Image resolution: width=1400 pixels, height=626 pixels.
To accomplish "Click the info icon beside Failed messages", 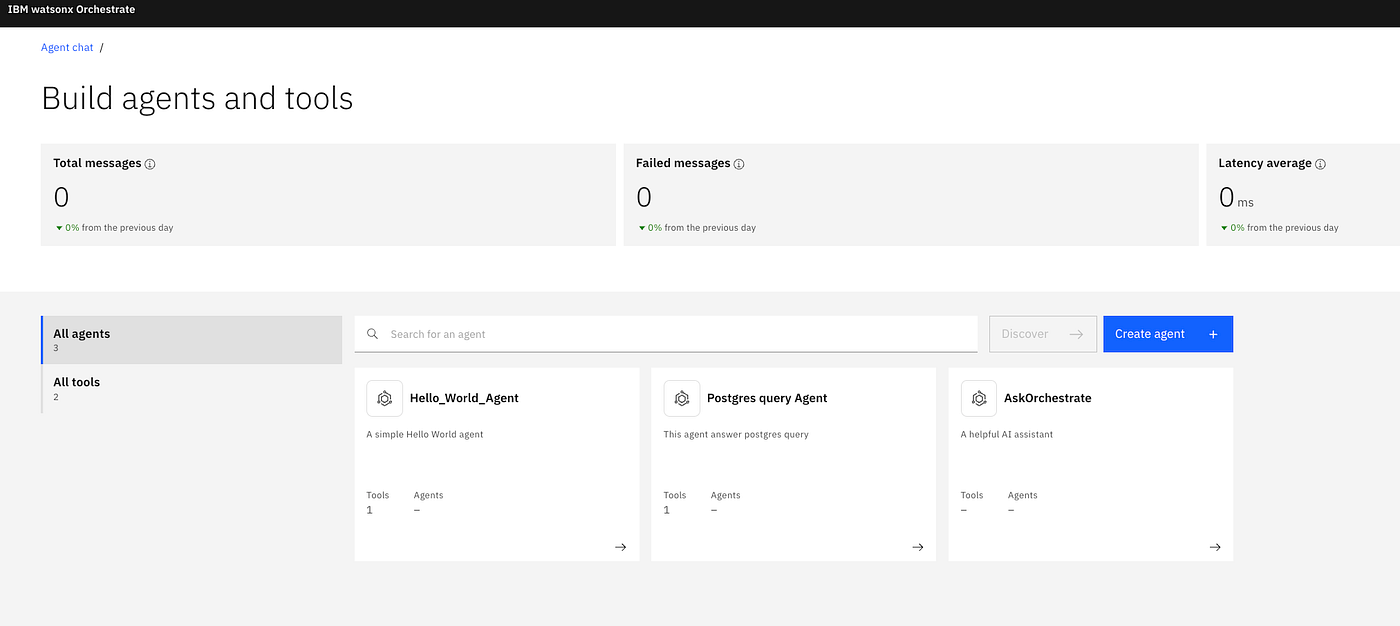I will point(739,164).
